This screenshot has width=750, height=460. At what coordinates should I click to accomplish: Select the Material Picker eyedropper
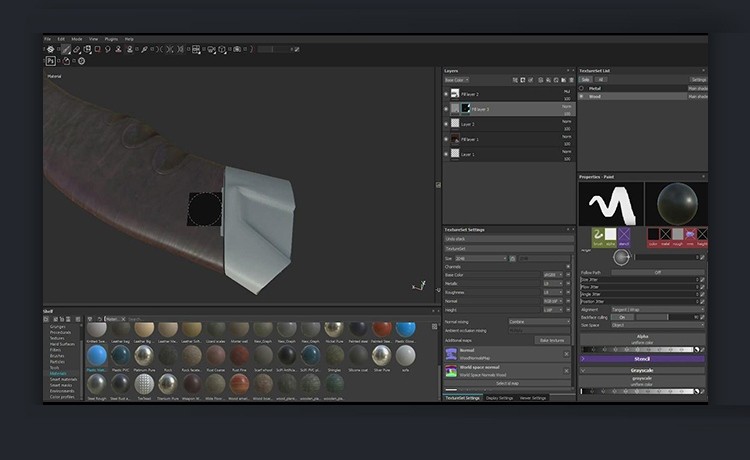click(x=144, y=49)
